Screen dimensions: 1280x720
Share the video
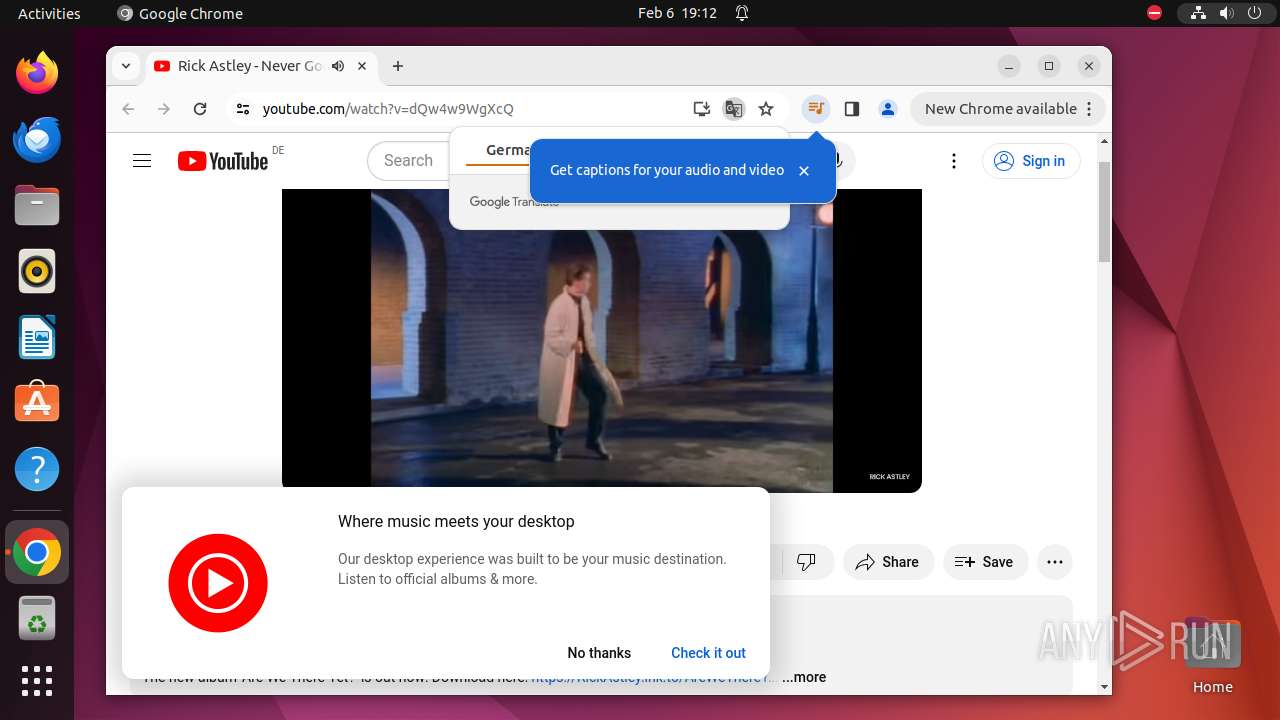coord(888,562)
